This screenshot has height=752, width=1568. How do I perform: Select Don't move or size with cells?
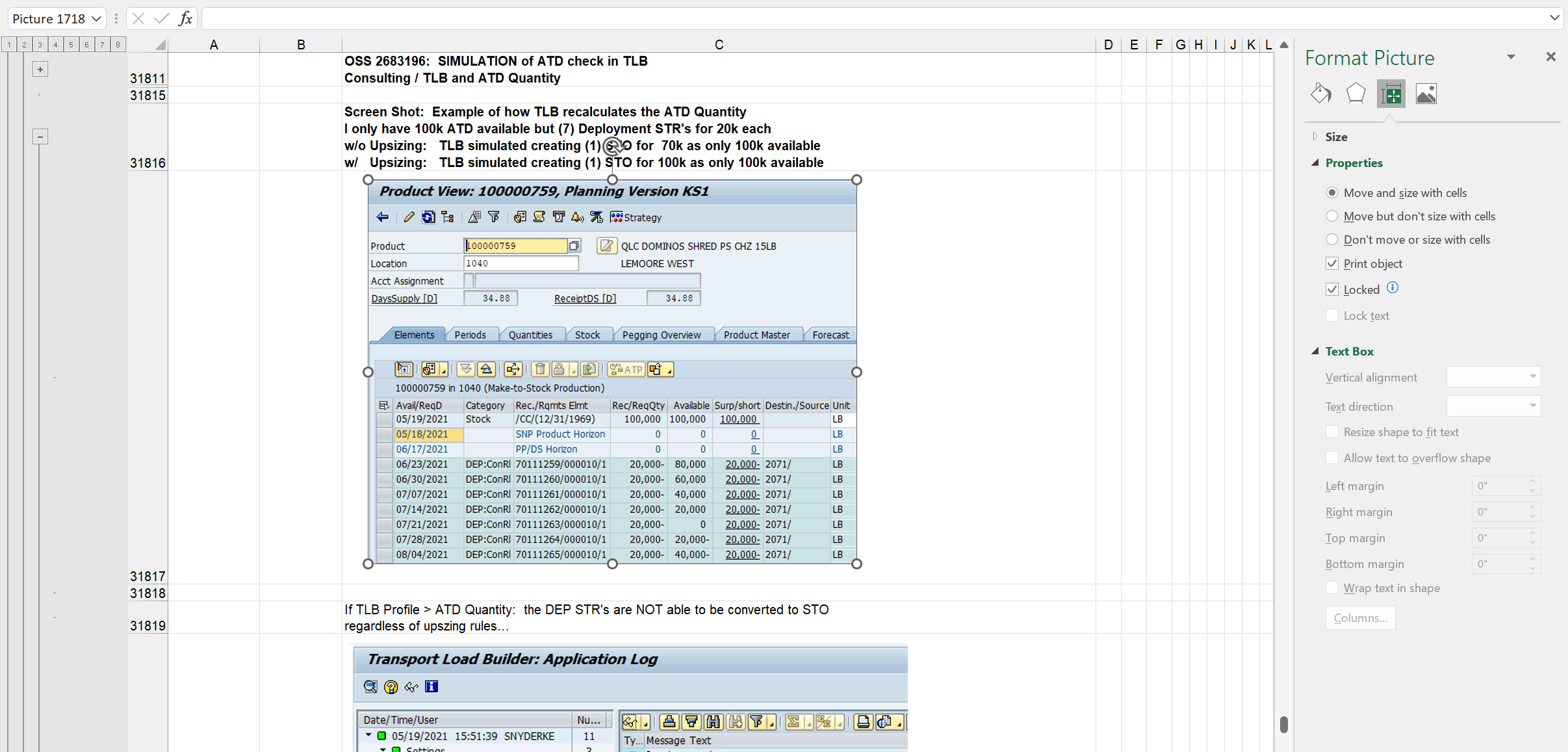[x=1332, y=240]
